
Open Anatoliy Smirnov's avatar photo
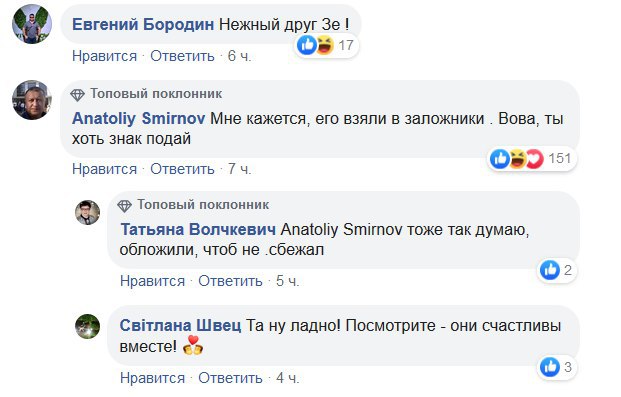tap(32, 100)
